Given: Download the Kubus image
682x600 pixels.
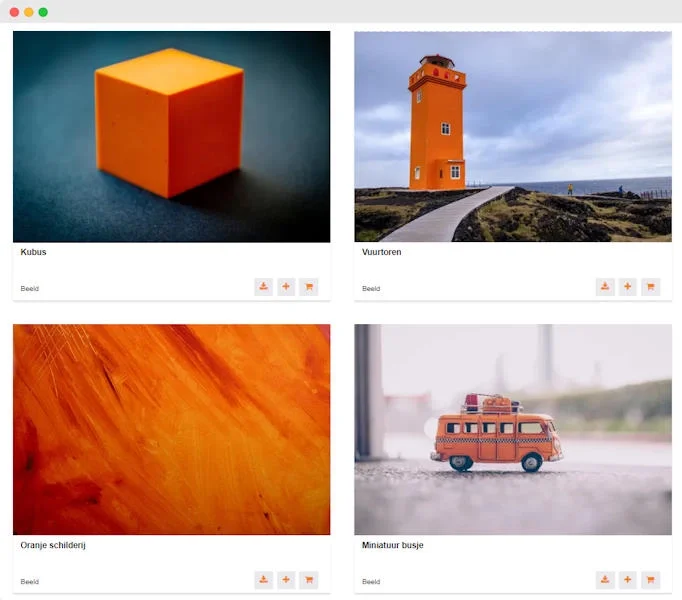Looking at the screenshot, I should (x=264, y=287).
